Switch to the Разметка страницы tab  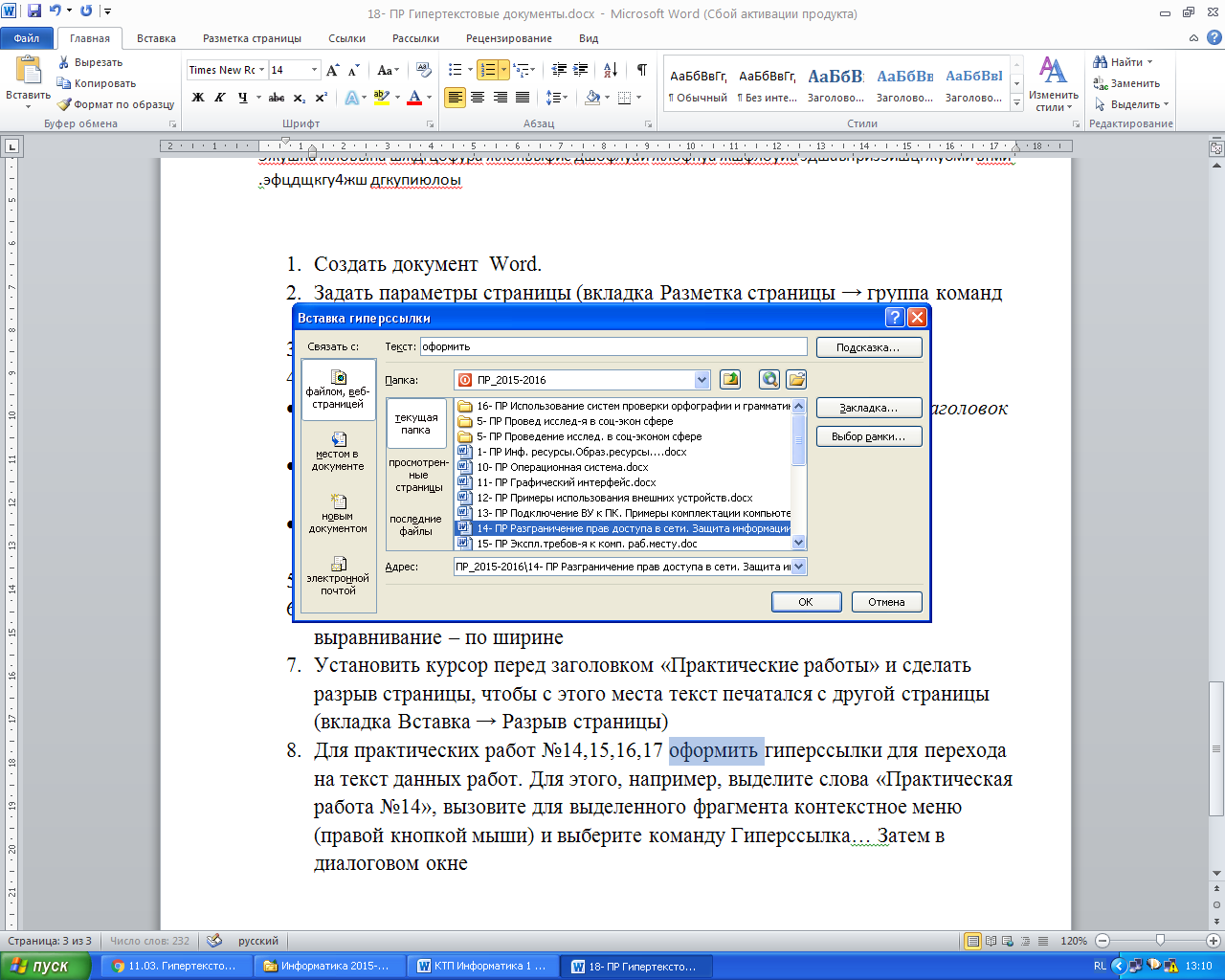coord(252,38)
